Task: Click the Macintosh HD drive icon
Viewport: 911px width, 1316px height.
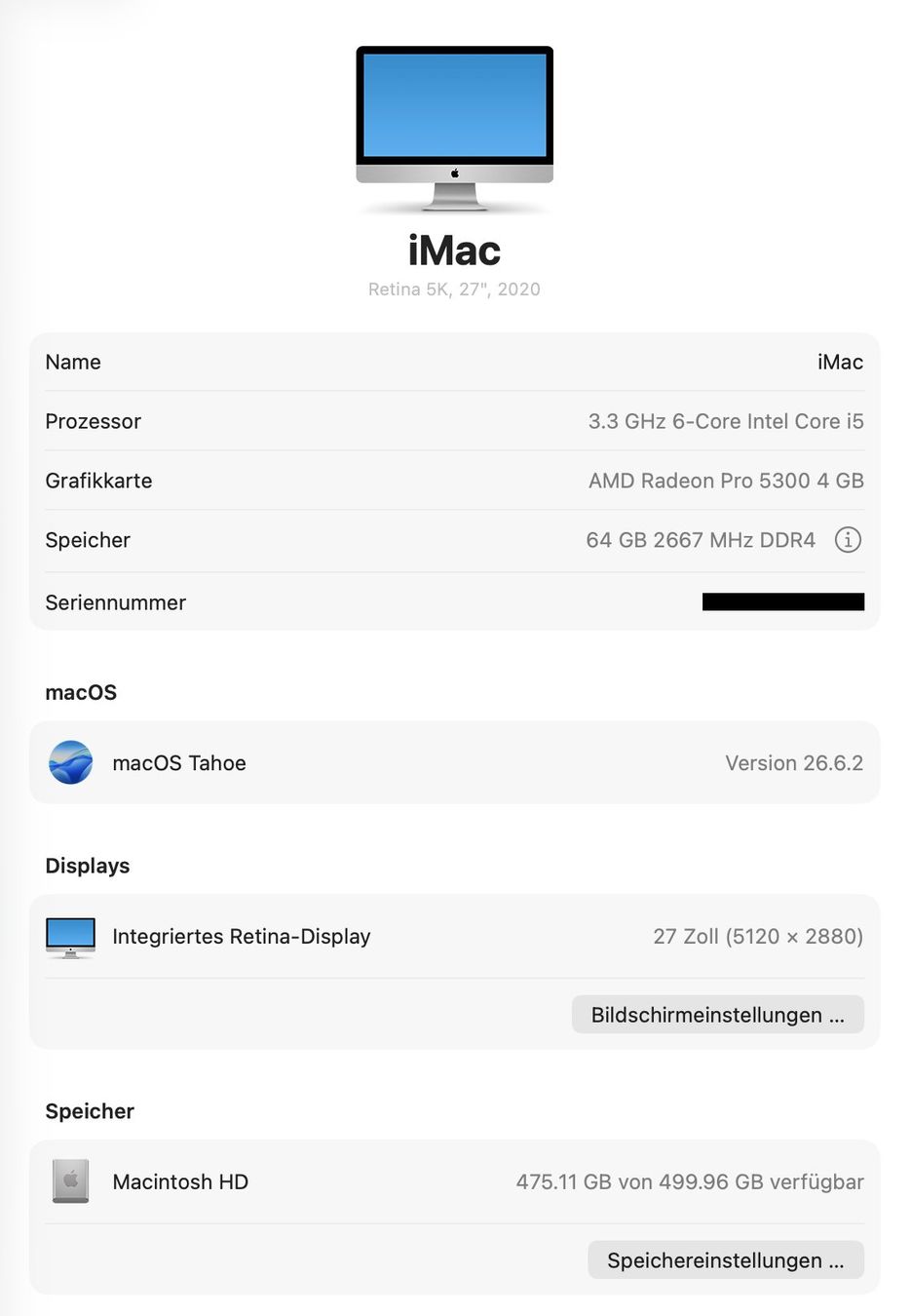Action: pyautogui.click(x=70, y=1181)
